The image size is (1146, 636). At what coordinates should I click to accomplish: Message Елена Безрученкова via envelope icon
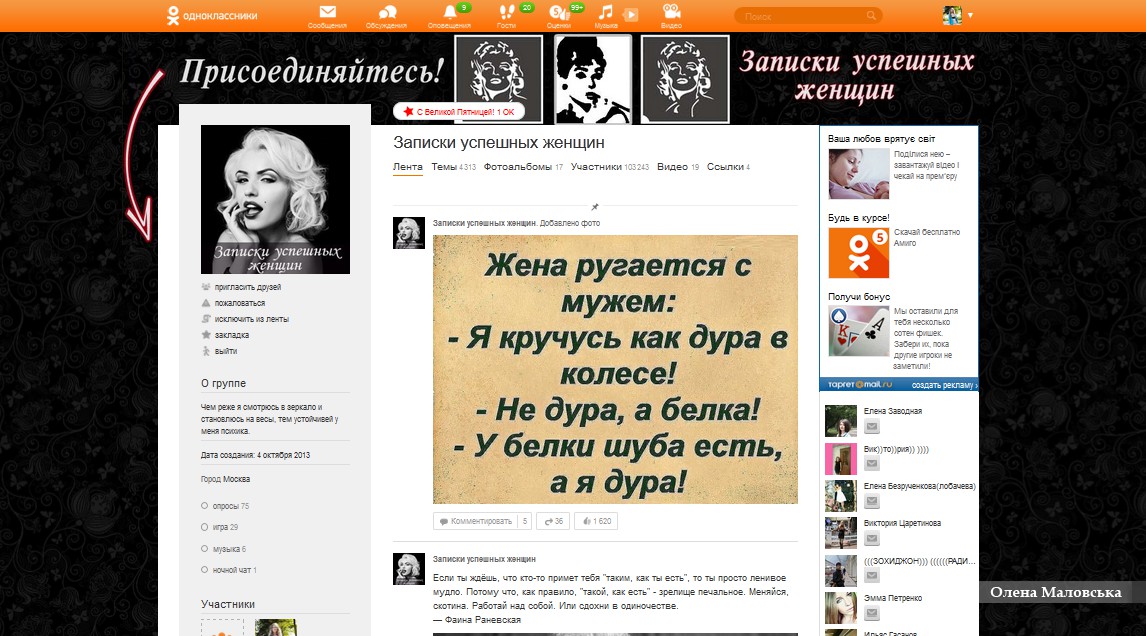click(x=871, y=501)
